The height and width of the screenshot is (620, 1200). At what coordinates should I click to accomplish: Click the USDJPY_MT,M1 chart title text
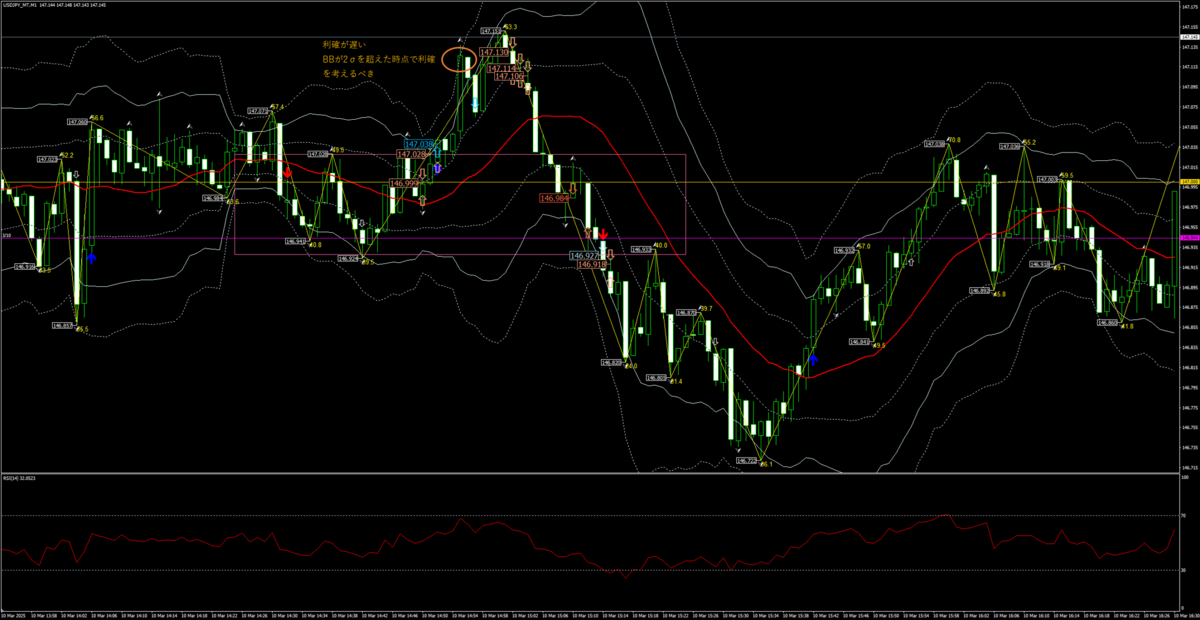(x=21, y=5)
